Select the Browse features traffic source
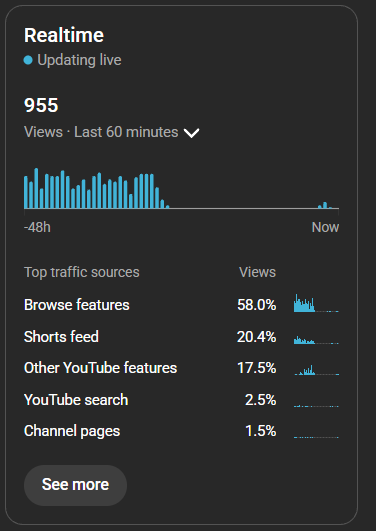This screenshot has width=376, height=531. (x=77, y=305)
